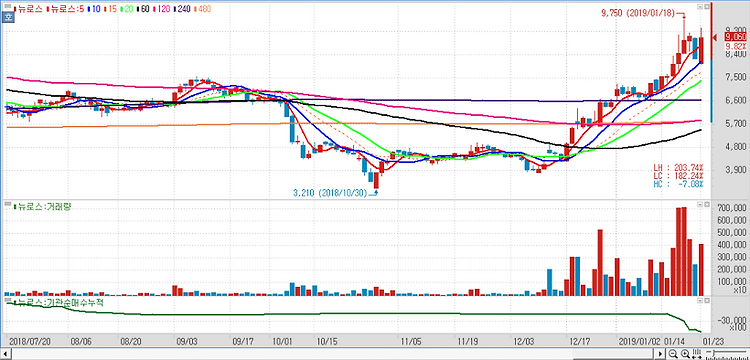
Task: Click the chart zoom density slider
Action: [x=728, y=352]
